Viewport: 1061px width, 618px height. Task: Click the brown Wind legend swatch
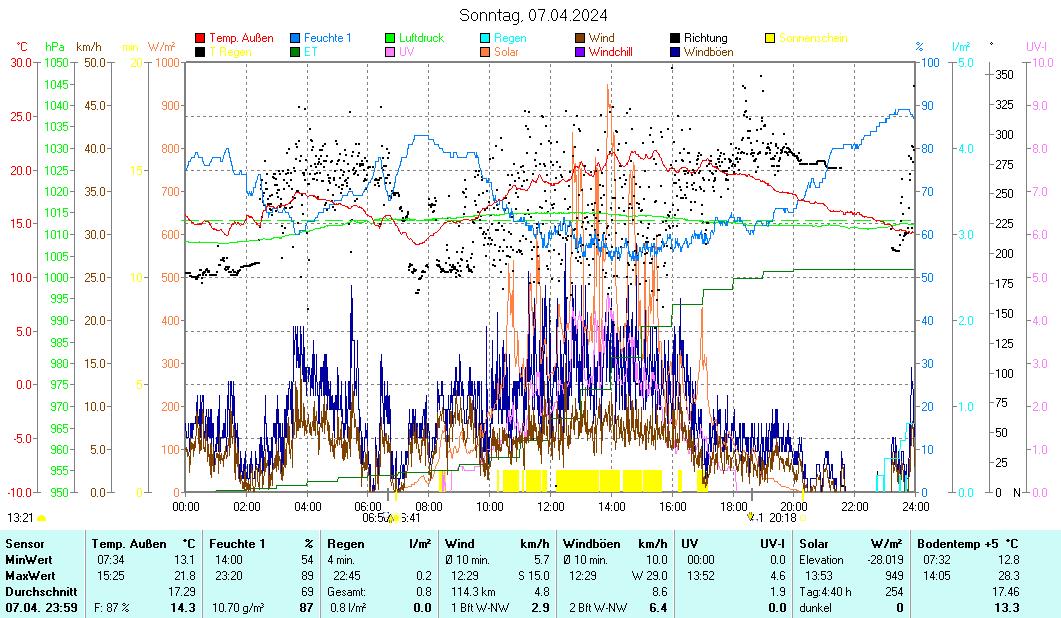(580, 39)
